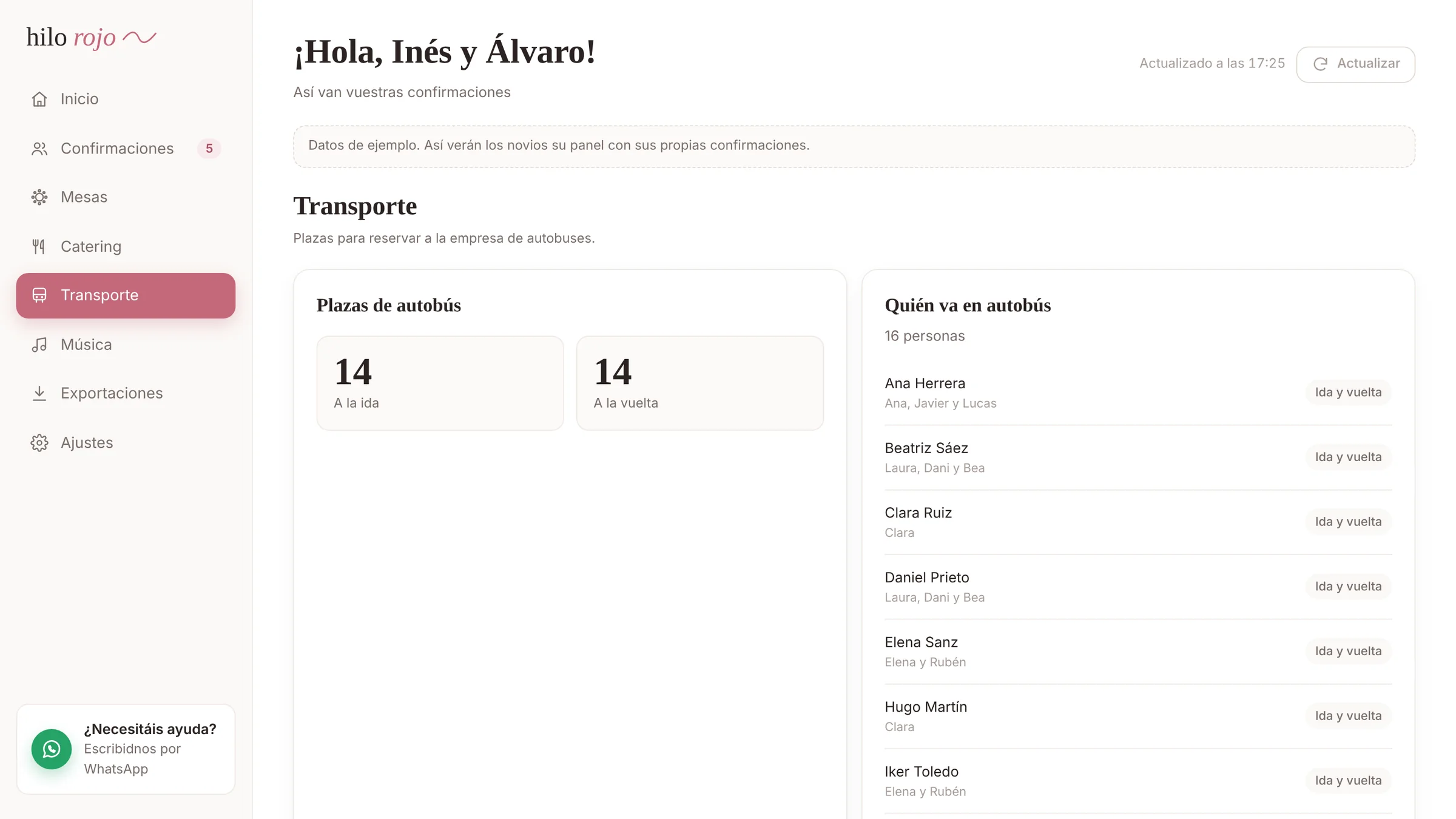Click the Exportaciones download icon
The height and width of the screenshot is (819, 1456).
39,393
